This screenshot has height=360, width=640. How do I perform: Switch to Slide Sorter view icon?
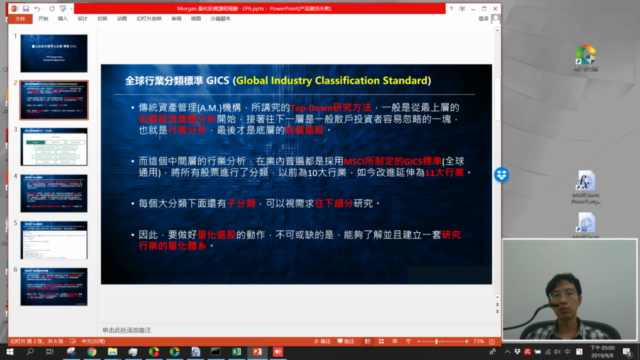click(381, 341)
